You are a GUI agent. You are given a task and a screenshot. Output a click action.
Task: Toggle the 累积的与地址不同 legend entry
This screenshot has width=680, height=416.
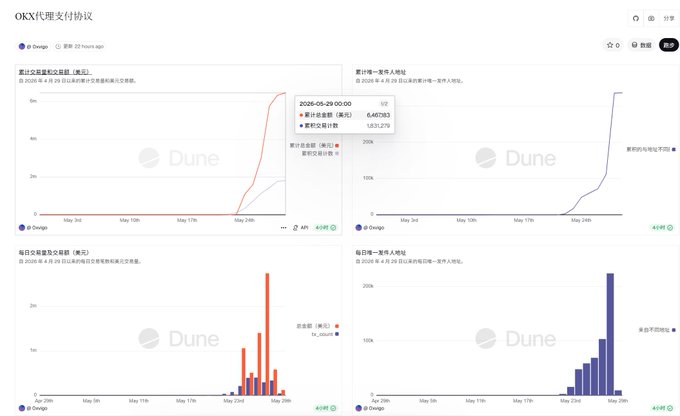tap(651, 149)
